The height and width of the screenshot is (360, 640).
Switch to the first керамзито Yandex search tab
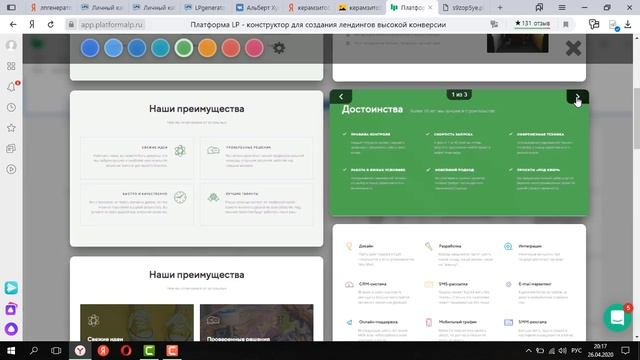coord(308,7)
